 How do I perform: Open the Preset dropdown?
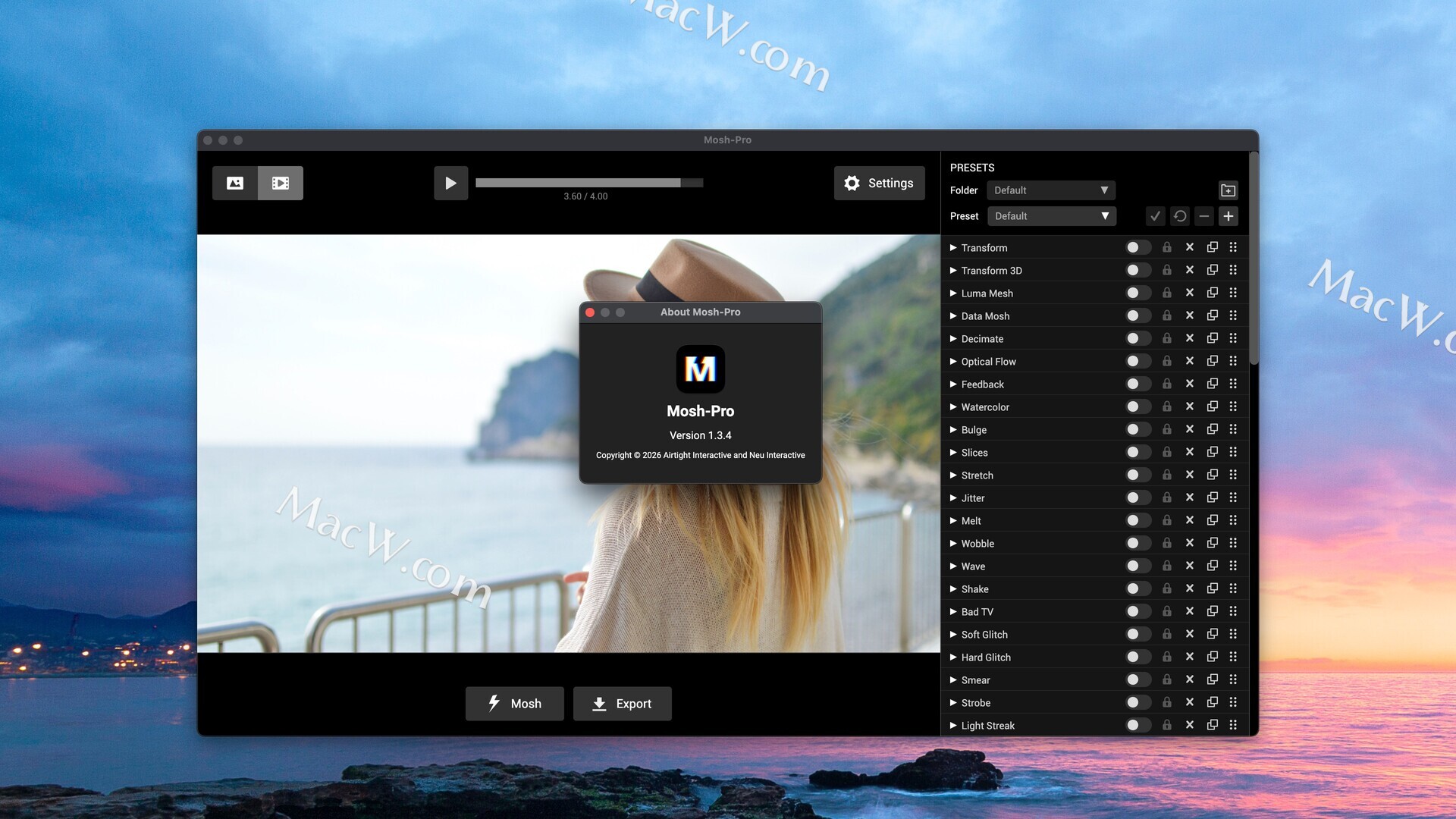click(x=1051, y=216)
